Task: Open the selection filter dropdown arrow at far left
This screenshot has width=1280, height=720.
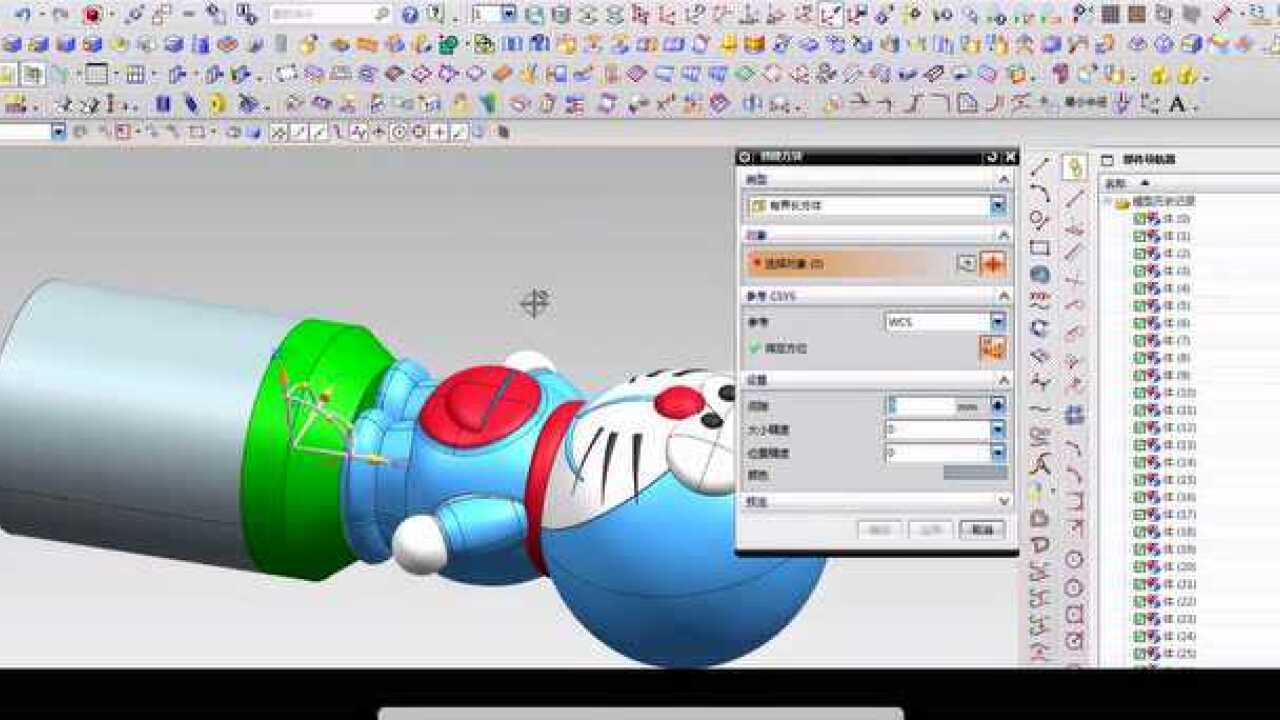Action: (58, 132)
